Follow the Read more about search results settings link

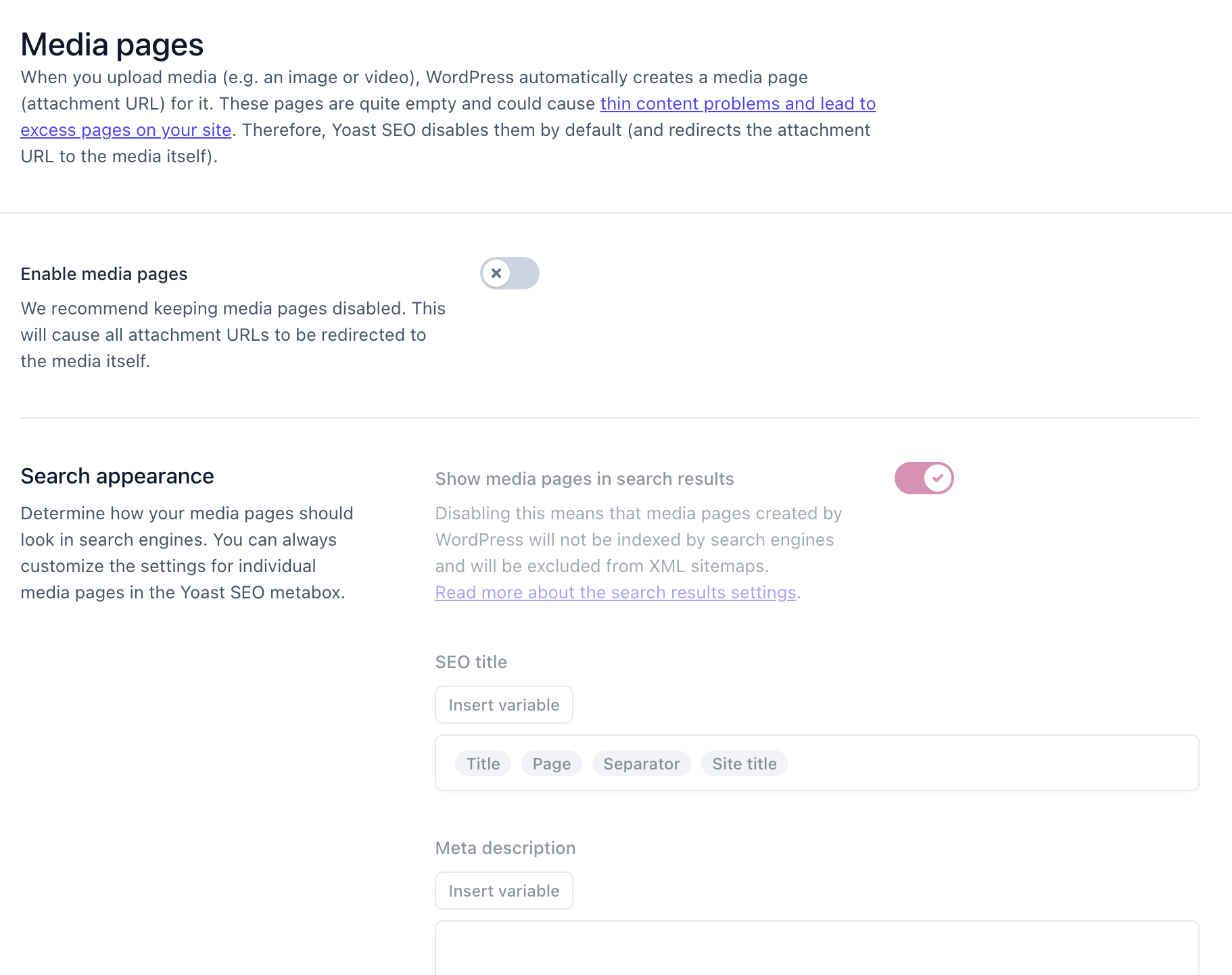click(x=615, y=592)
